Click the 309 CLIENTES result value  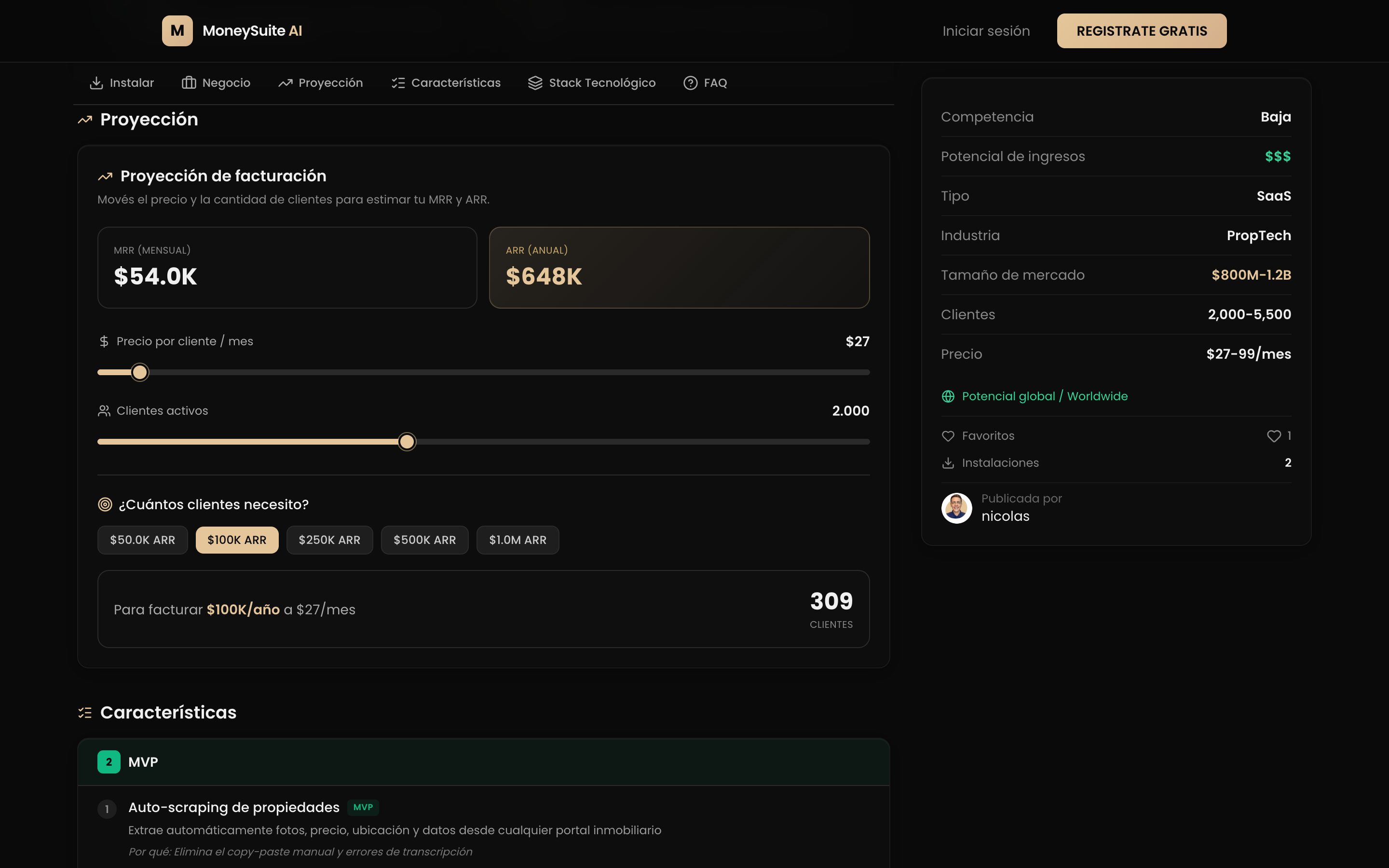(831, 610)
